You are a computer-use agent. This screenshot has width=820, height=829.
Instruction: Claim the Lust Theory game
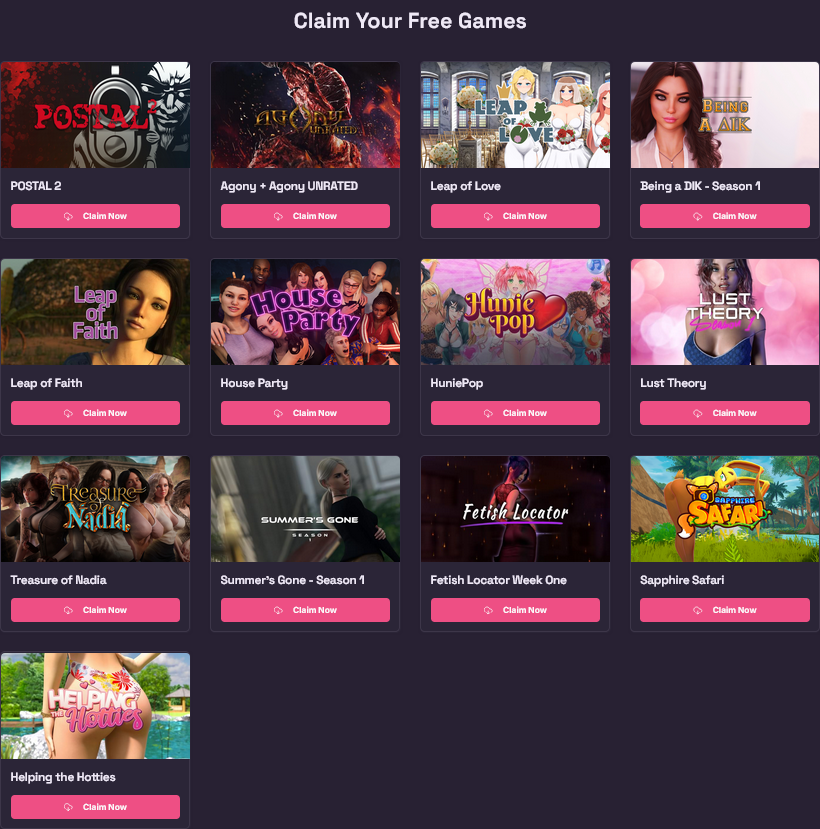[725, 413]
